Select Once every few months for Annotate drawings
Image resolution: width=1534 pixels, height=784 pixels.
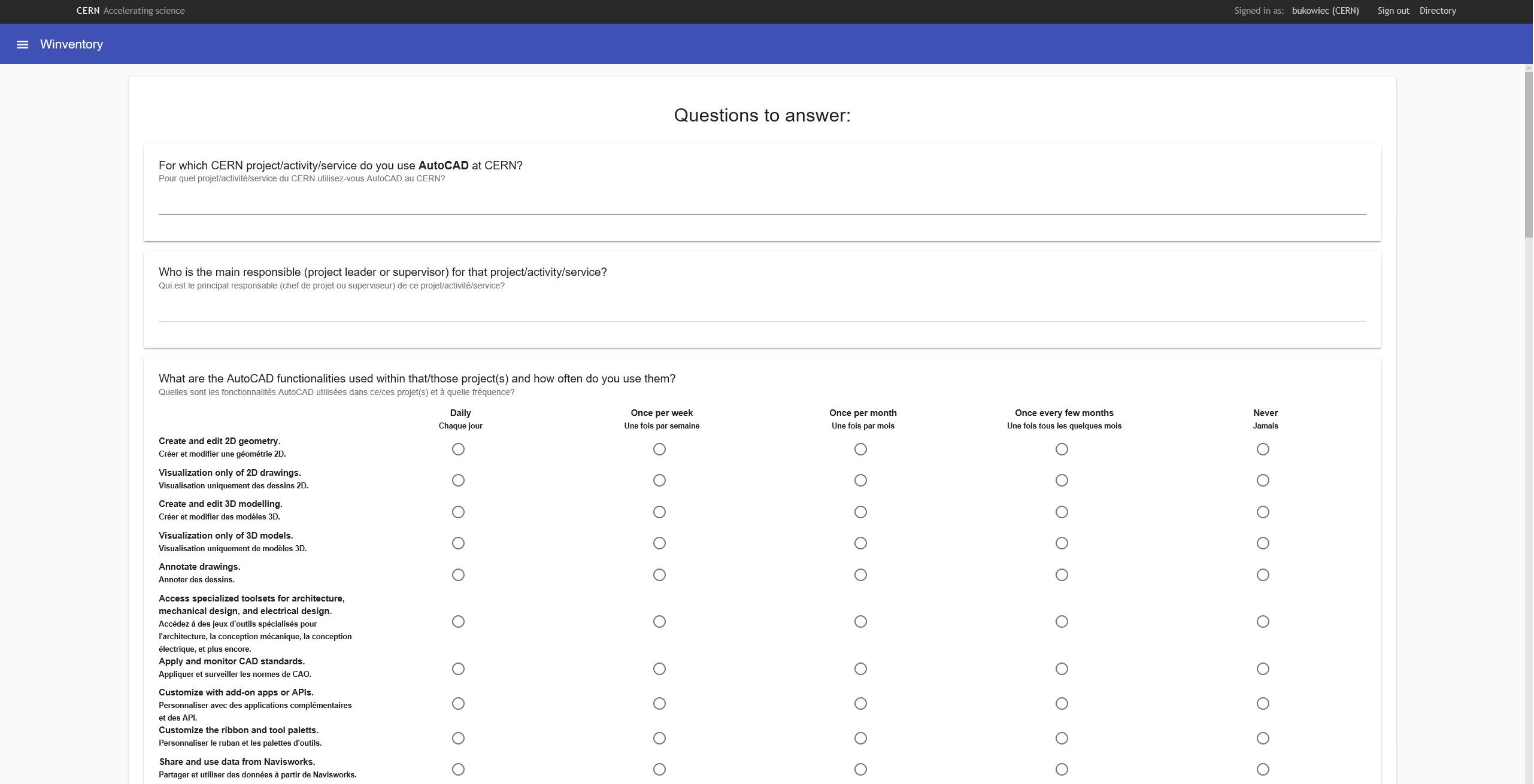[x=1062, y=575]
